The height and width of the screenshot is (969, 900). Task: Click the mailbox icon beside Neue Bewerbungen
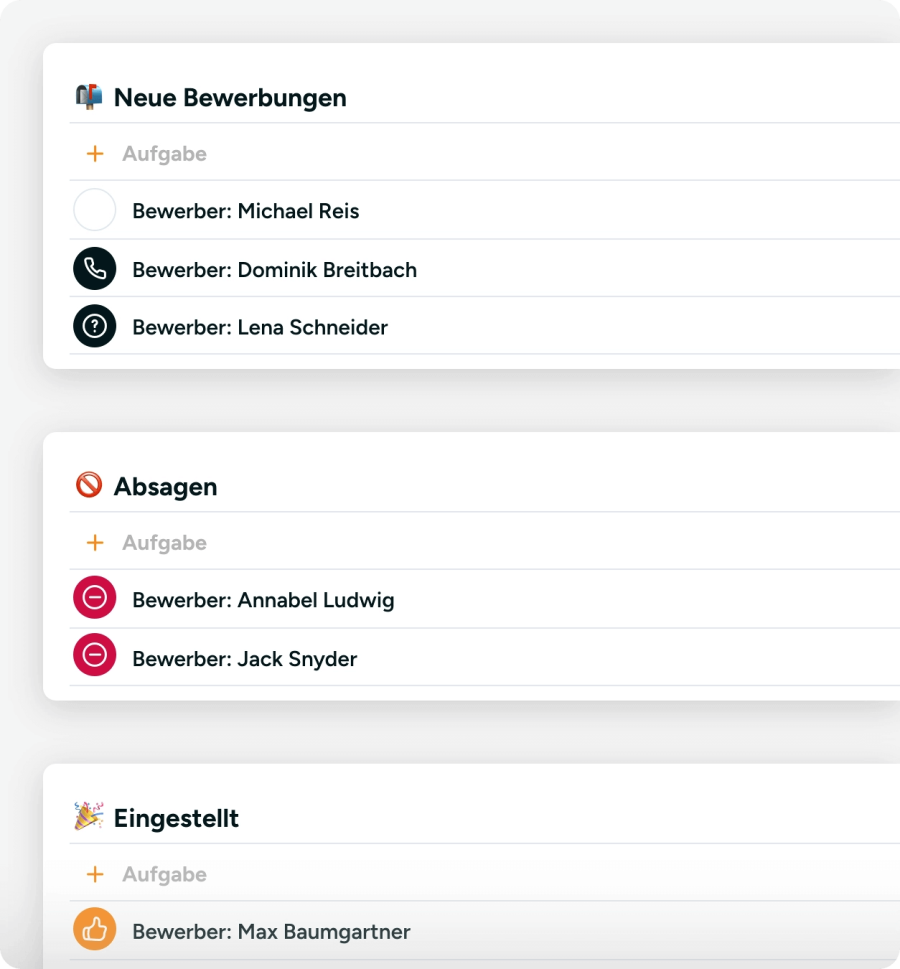(90, 96)
